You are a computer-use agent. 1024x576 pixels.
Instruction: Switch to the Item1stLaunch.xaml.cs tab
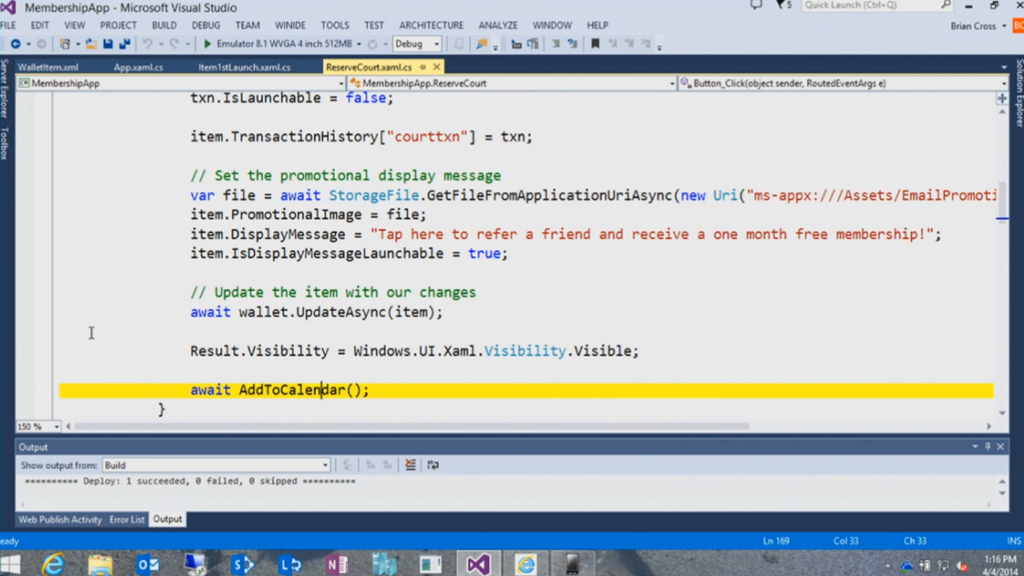pos(244,67)
